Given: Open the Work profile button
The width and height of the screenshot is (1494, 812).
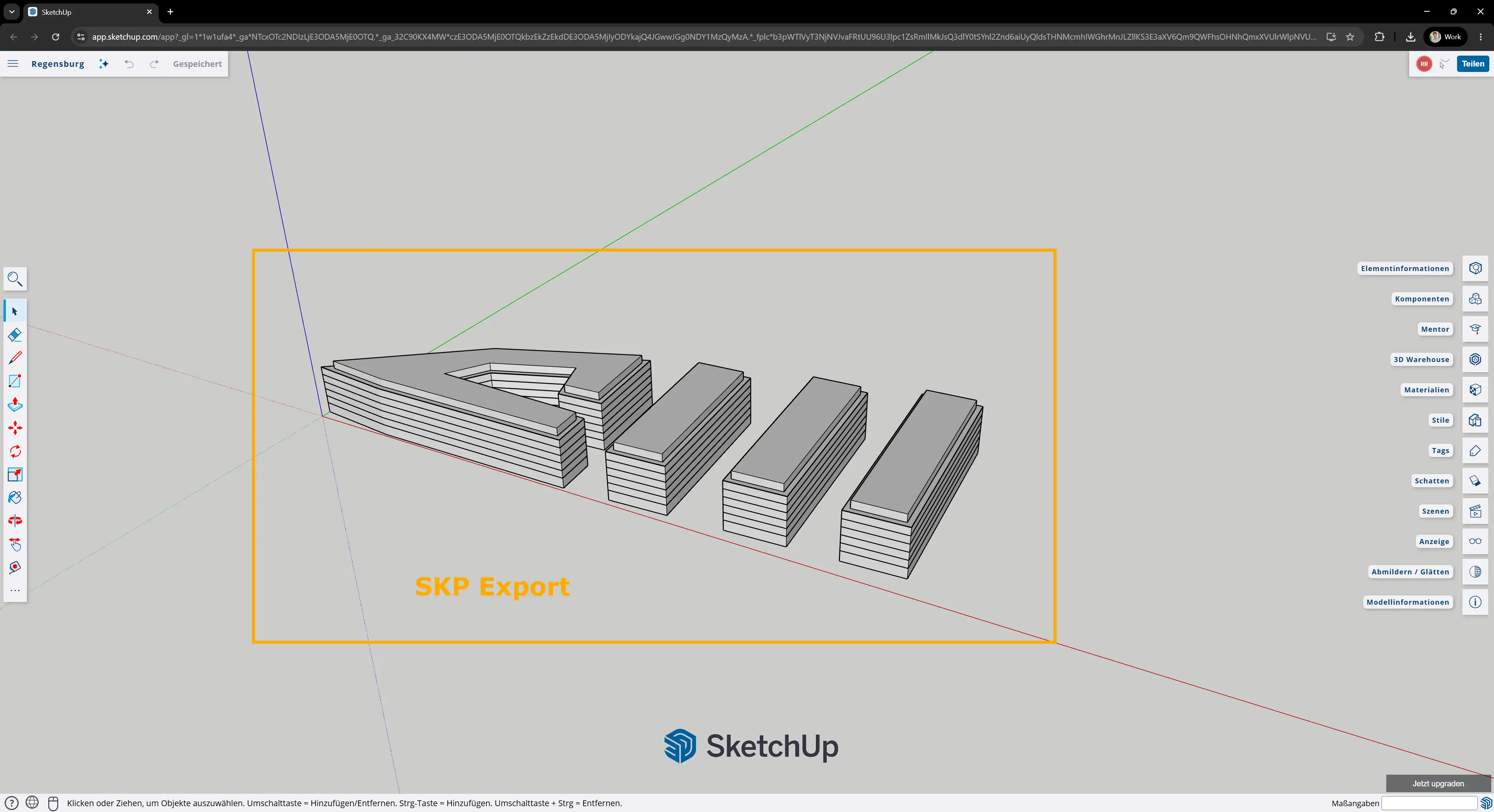Looking at the screenshot, I should coord(1445,37).
